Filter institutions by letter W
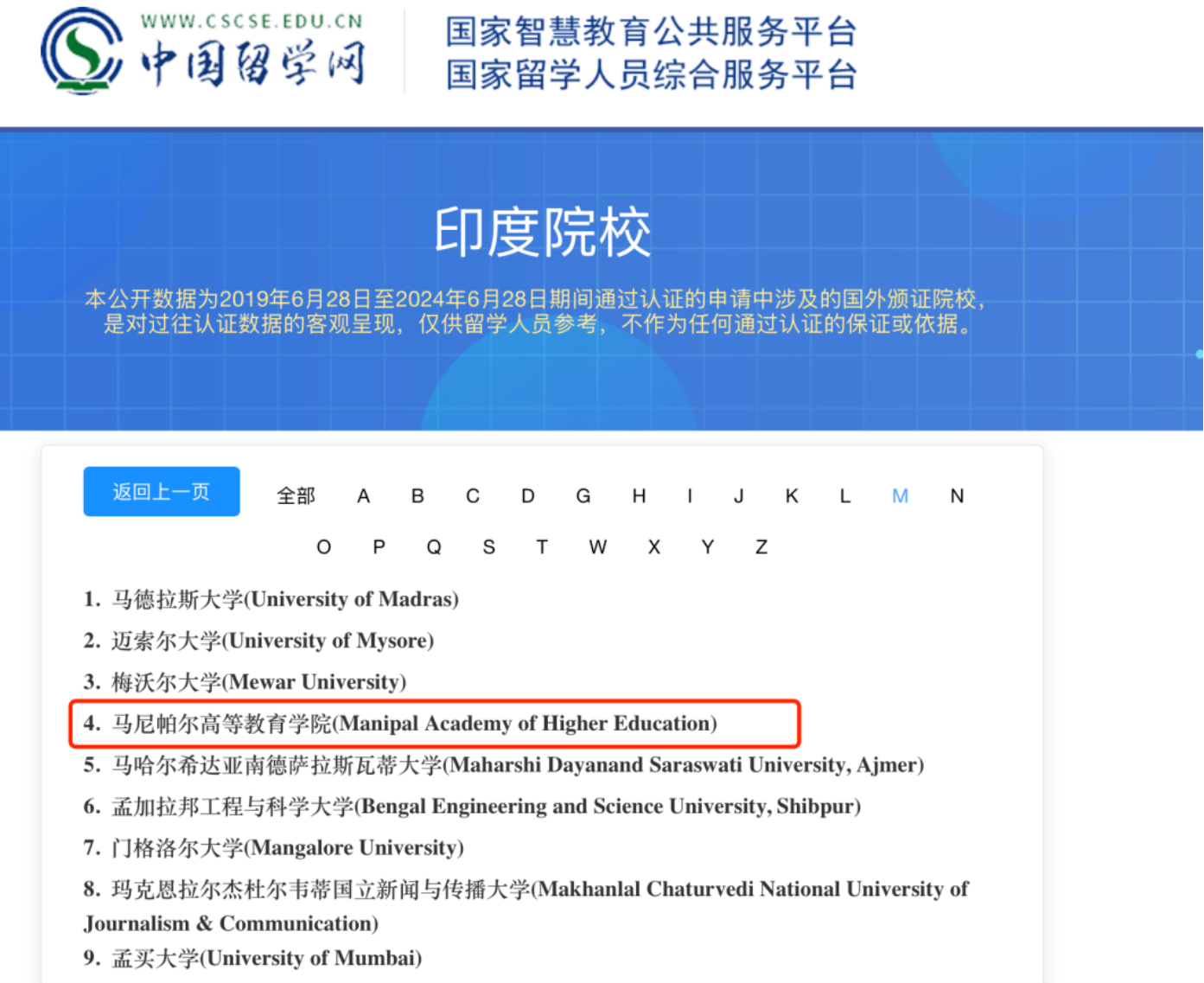The height and width of the screenshot is (983, 1204). (x=598, y=547)
